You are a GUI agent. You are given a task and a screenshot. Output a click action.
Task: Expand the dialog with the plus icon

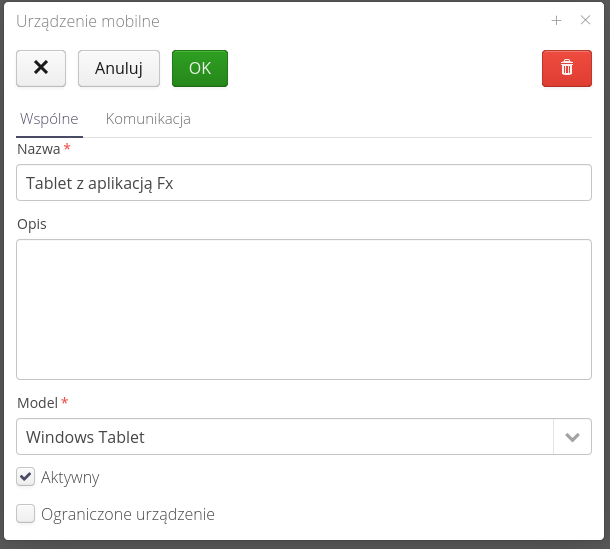click(x=557, y=20)
